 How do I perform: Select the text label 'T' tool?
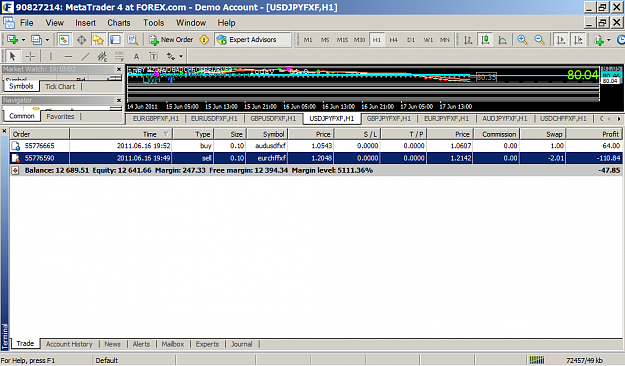153,56
